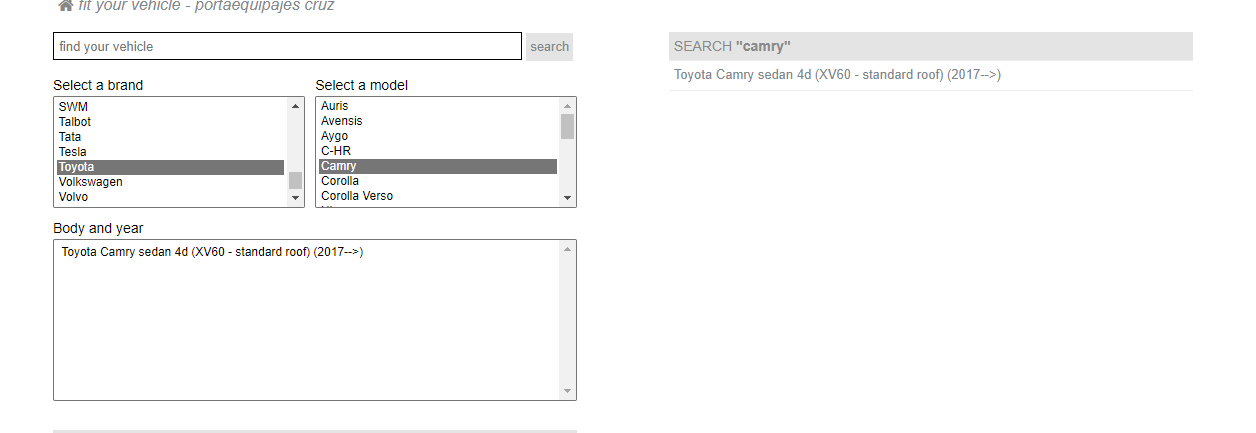This screenshot has height=433, width=1256.
Task: Click Body and year list scroll-up arrow
Action: 568,249
